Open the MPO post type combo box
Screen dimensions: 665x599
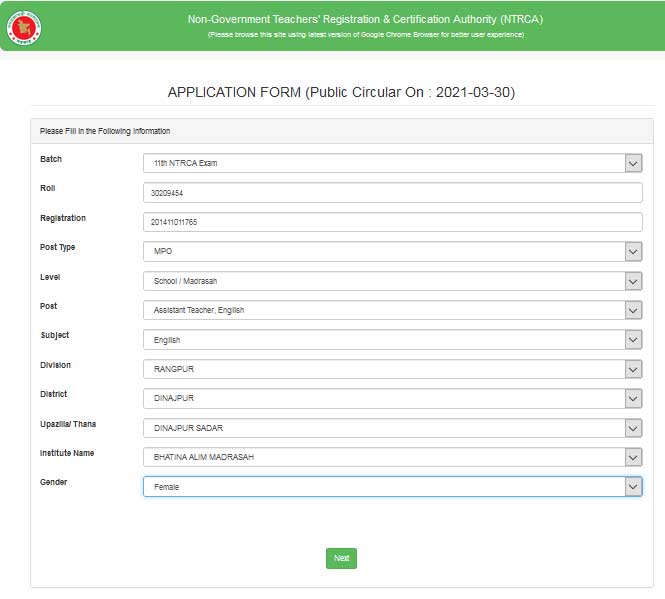[x=393, y=252]
